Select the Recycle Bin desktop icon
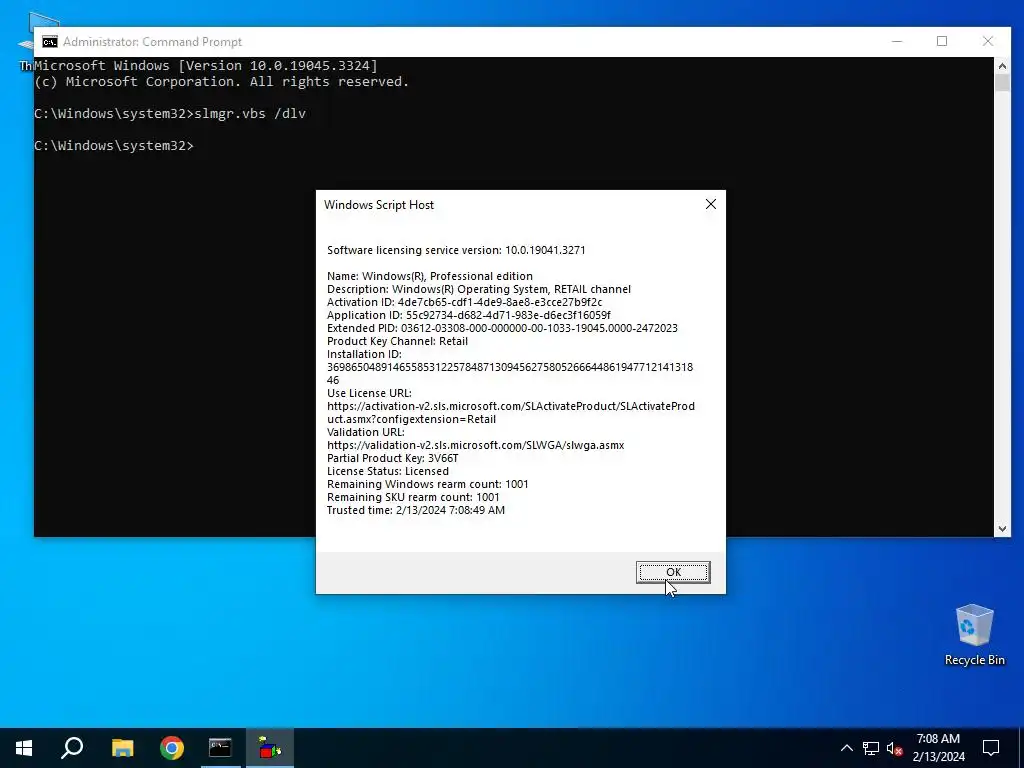 [x=974, y=635]
